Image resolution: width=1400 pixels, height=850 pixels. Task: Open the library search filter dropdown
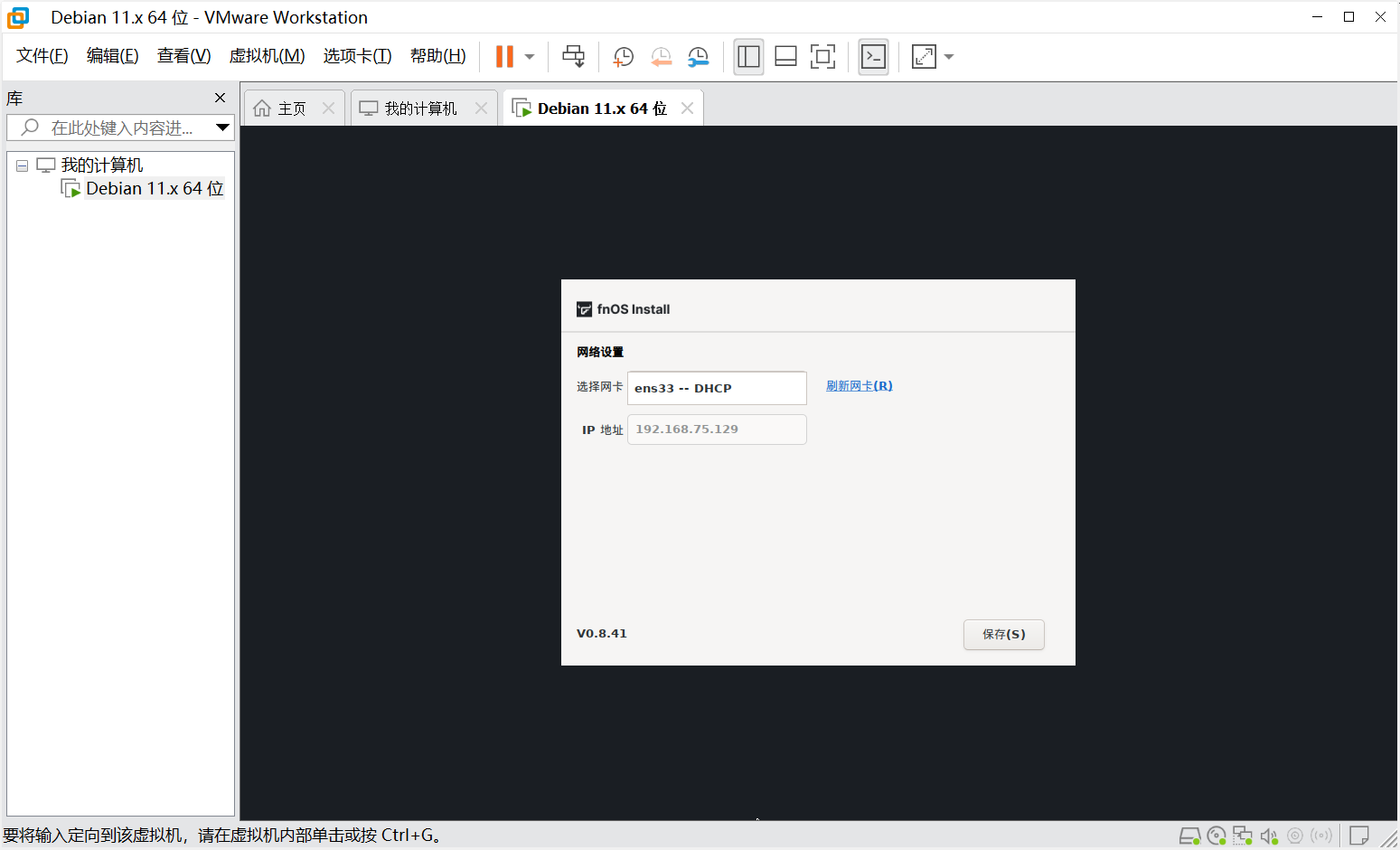[x=222, y=127]
